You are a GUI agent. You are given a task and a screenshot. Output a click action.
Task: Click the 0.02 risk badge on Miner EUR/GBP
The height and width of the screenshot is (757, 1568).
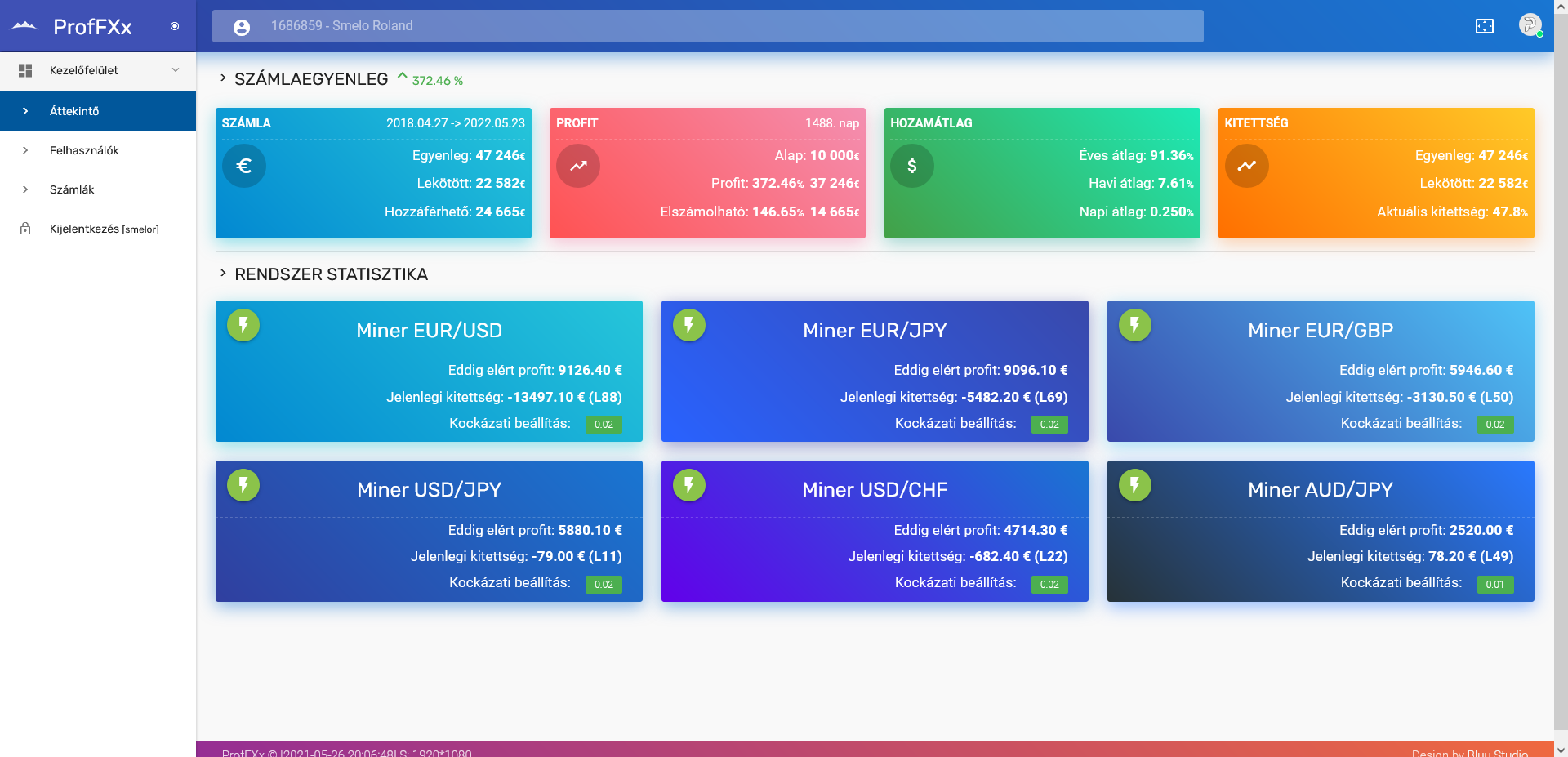pos(1494,425)
